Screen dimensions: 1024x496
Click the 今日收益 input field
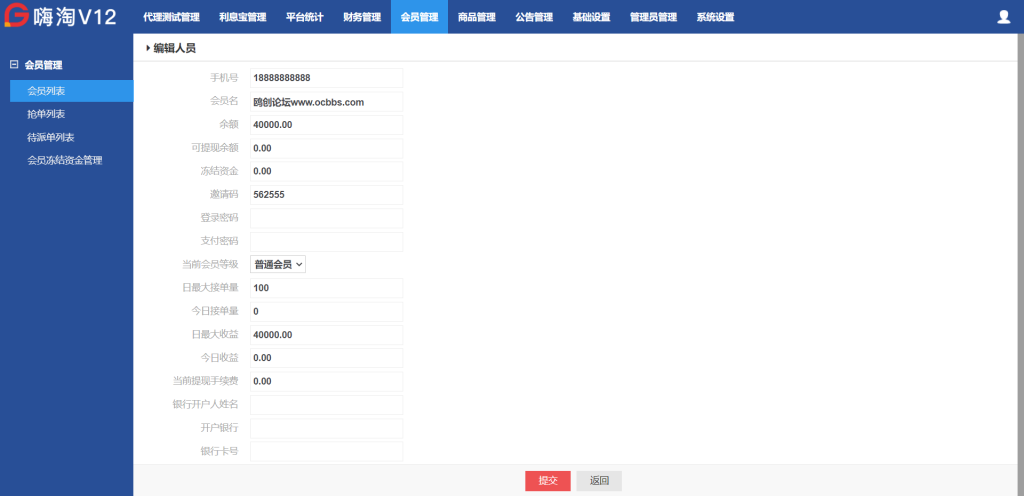pos(327,358)
